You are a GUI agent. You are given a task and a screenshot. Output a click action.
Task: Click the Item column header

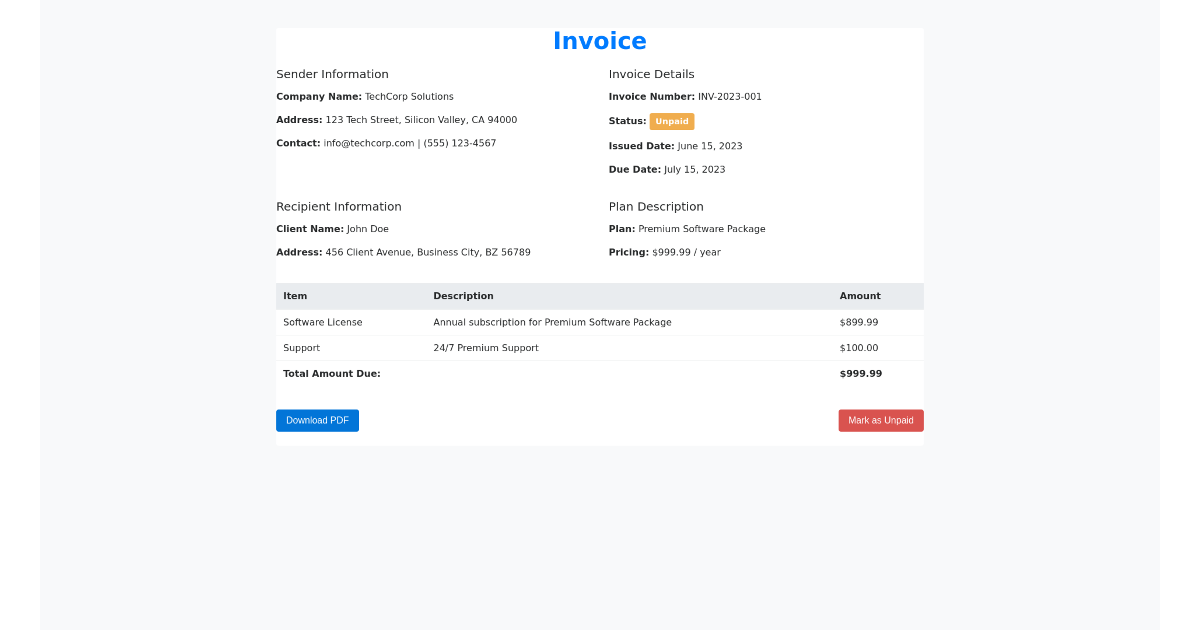click(295, 296)
